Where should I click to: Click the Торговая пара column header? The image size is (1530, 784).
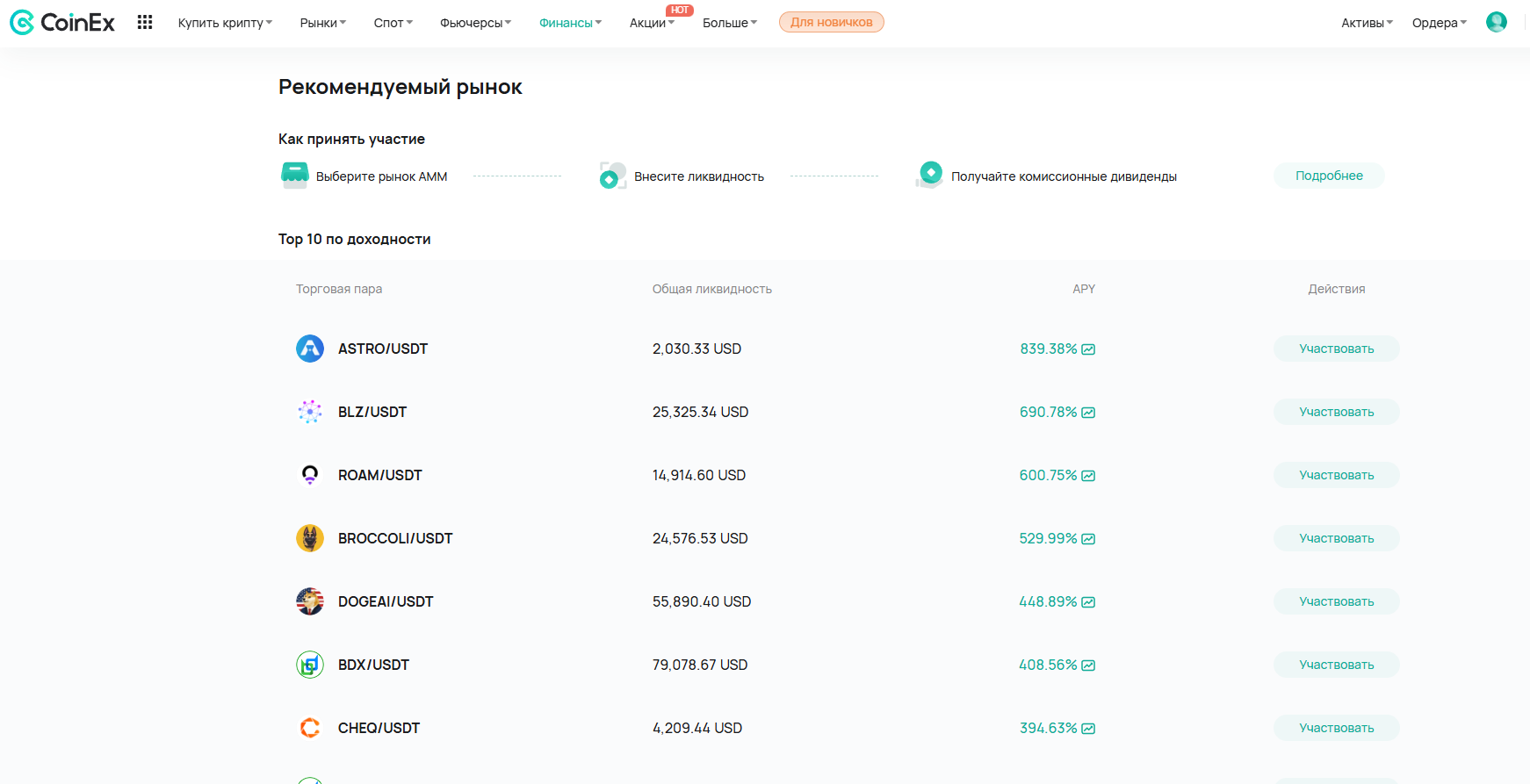(x=339, y=289)
